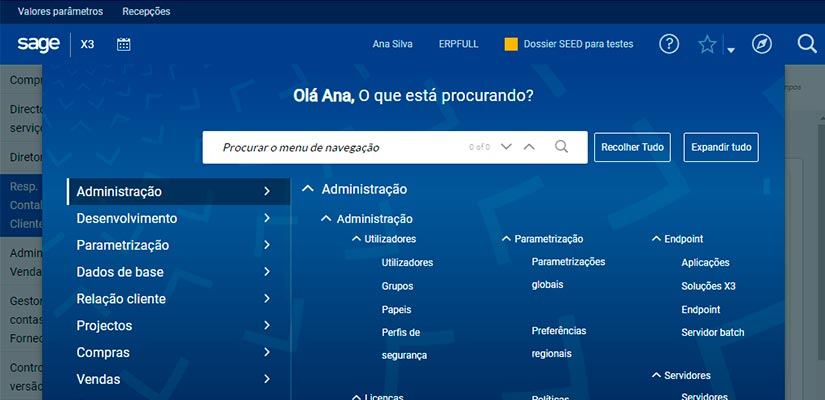This screenshot has width=825, height=400.
Task: Select Vendas menu entry
Action: point(179,379)
